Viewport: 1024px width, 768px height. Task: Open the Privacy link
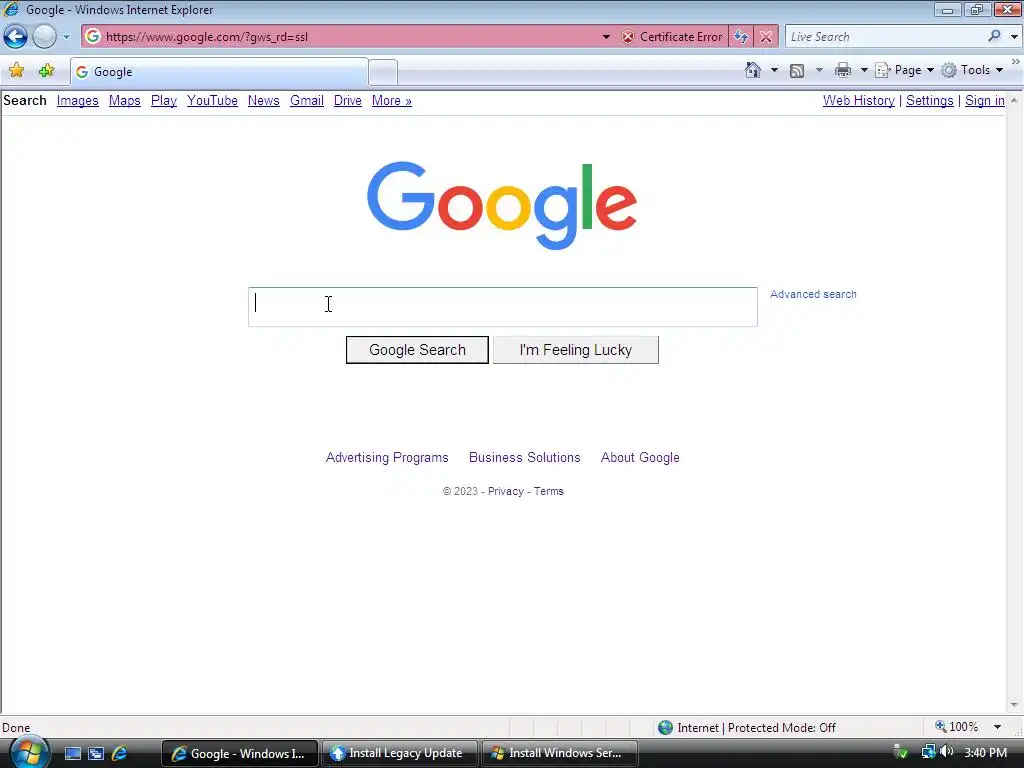coord(505,491)
